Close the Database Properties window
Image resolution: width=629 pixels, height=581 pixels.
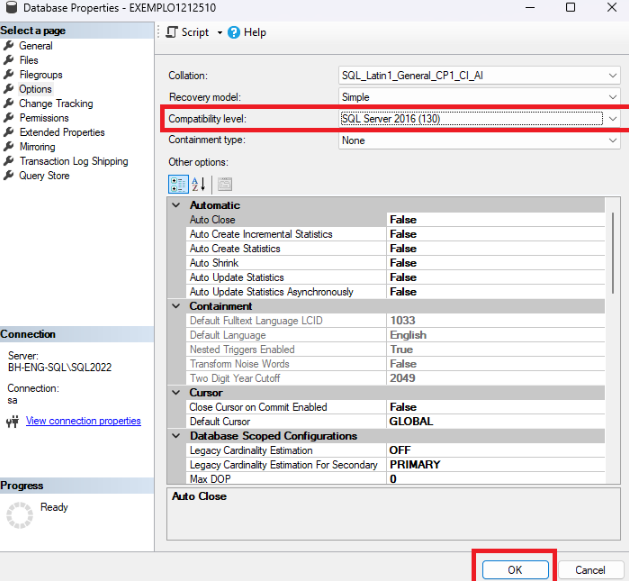[612, 7]
